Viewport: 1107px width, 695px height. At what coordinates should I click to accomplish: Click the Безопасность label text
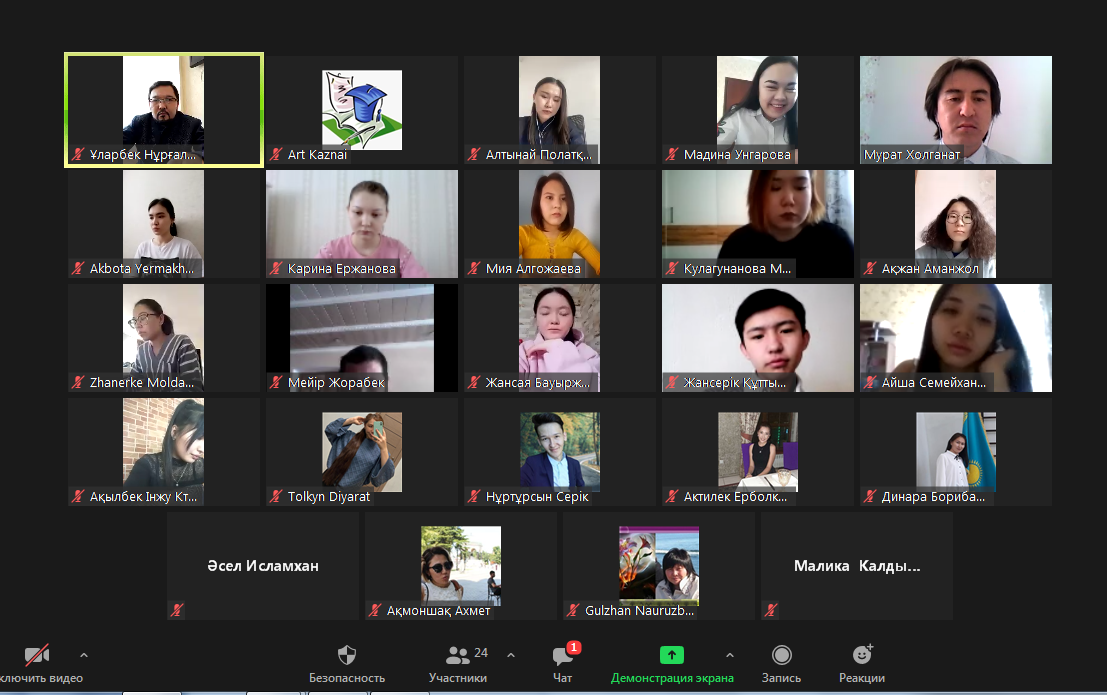pos(347,678)
